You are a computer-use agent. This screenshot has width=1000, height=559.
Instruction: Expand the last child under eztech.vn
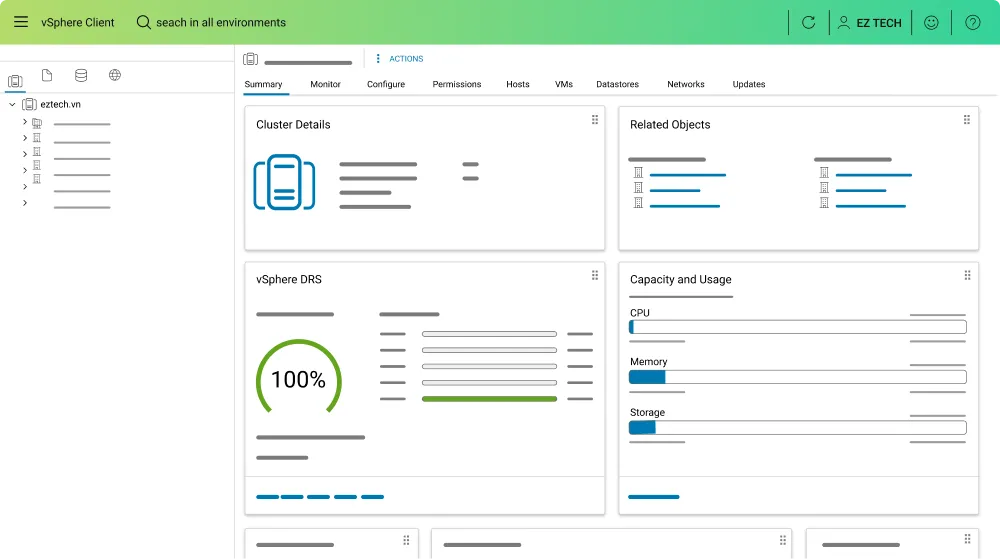click(x=25, y=203)
